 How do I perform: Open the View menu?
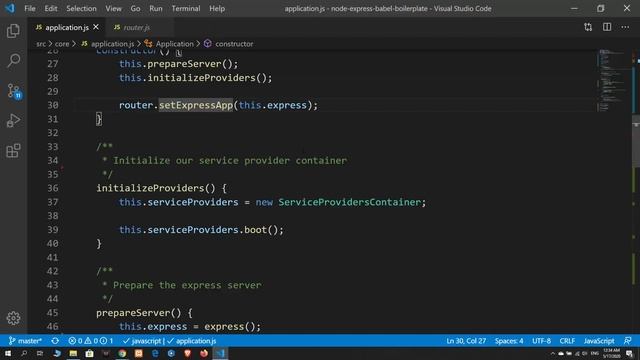[x=113, y=8]
